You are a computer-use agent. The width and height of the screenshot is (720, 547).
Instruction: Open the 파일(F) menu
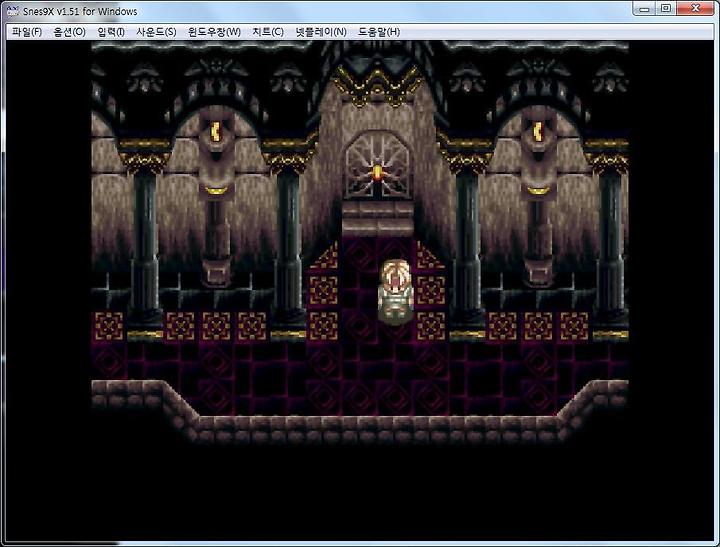[27, 32]
